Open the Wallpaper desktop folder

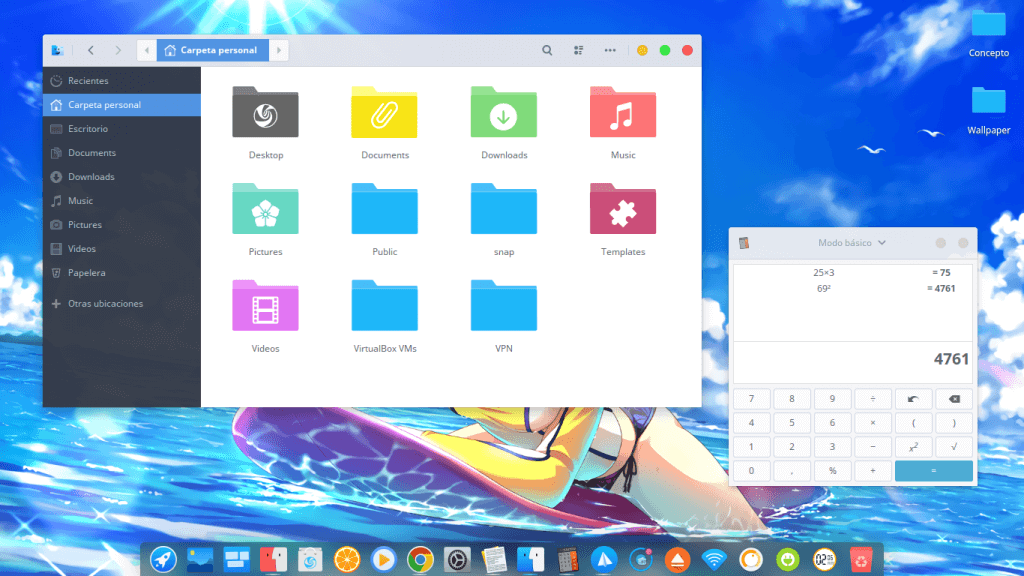click(989, 110)
